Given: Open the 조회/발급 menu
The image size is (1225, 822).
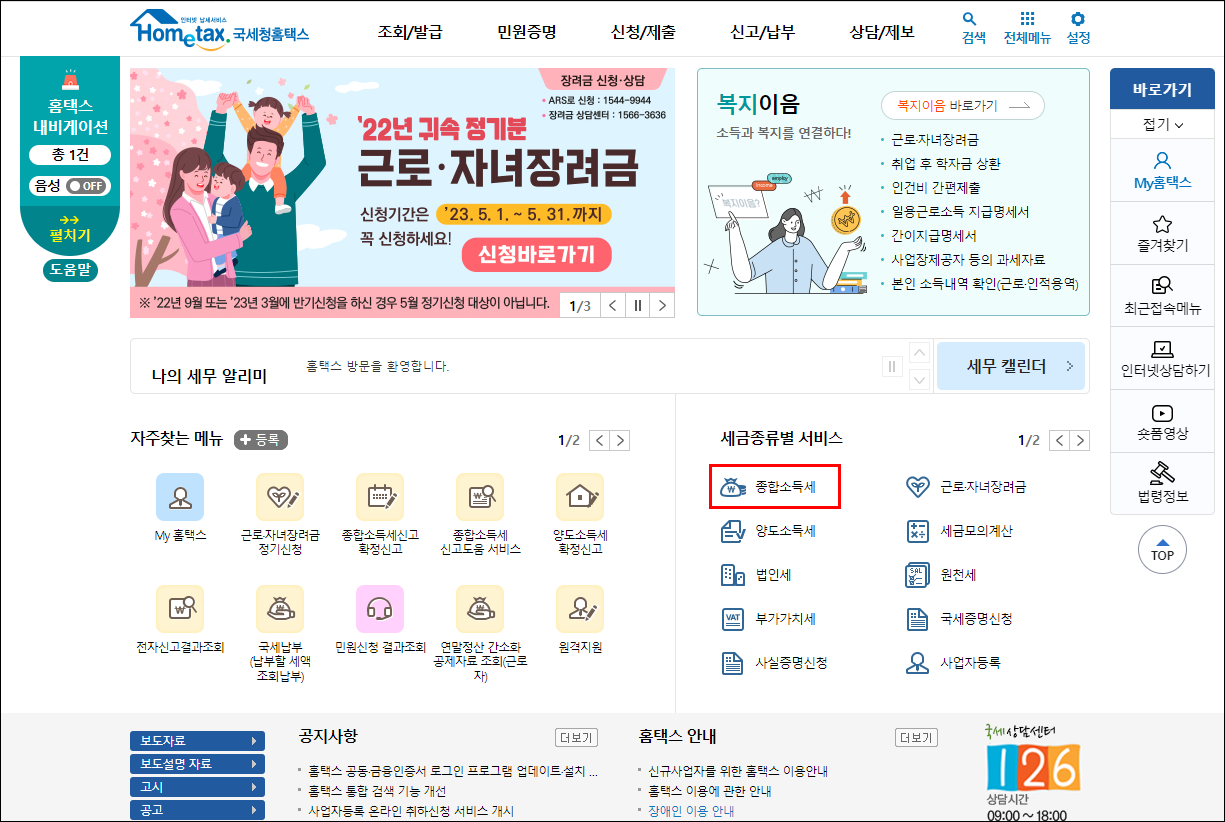Looking at the screenshot, I should coord(409,32).
